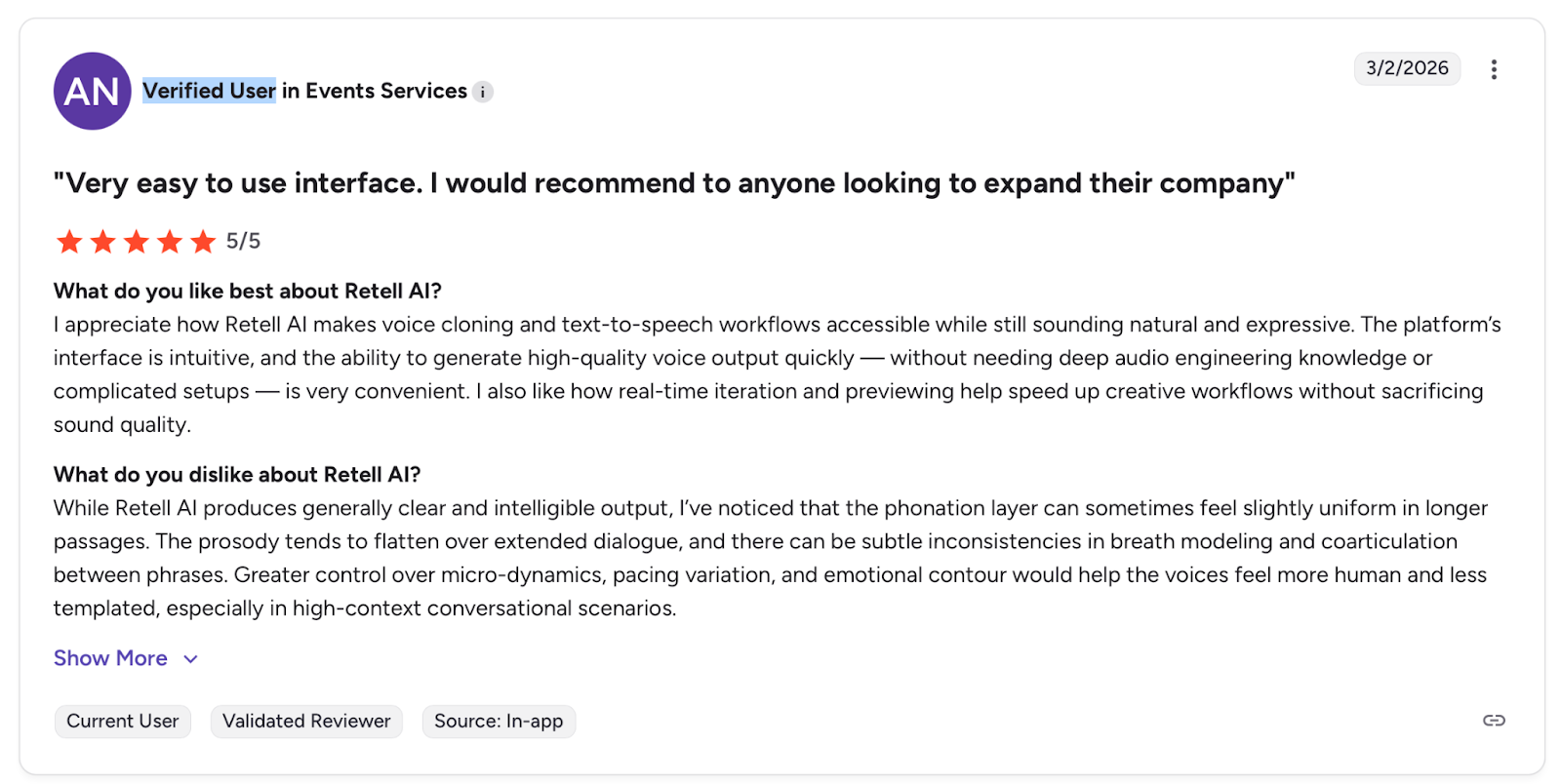Select the Current User tag

point(123,722)
